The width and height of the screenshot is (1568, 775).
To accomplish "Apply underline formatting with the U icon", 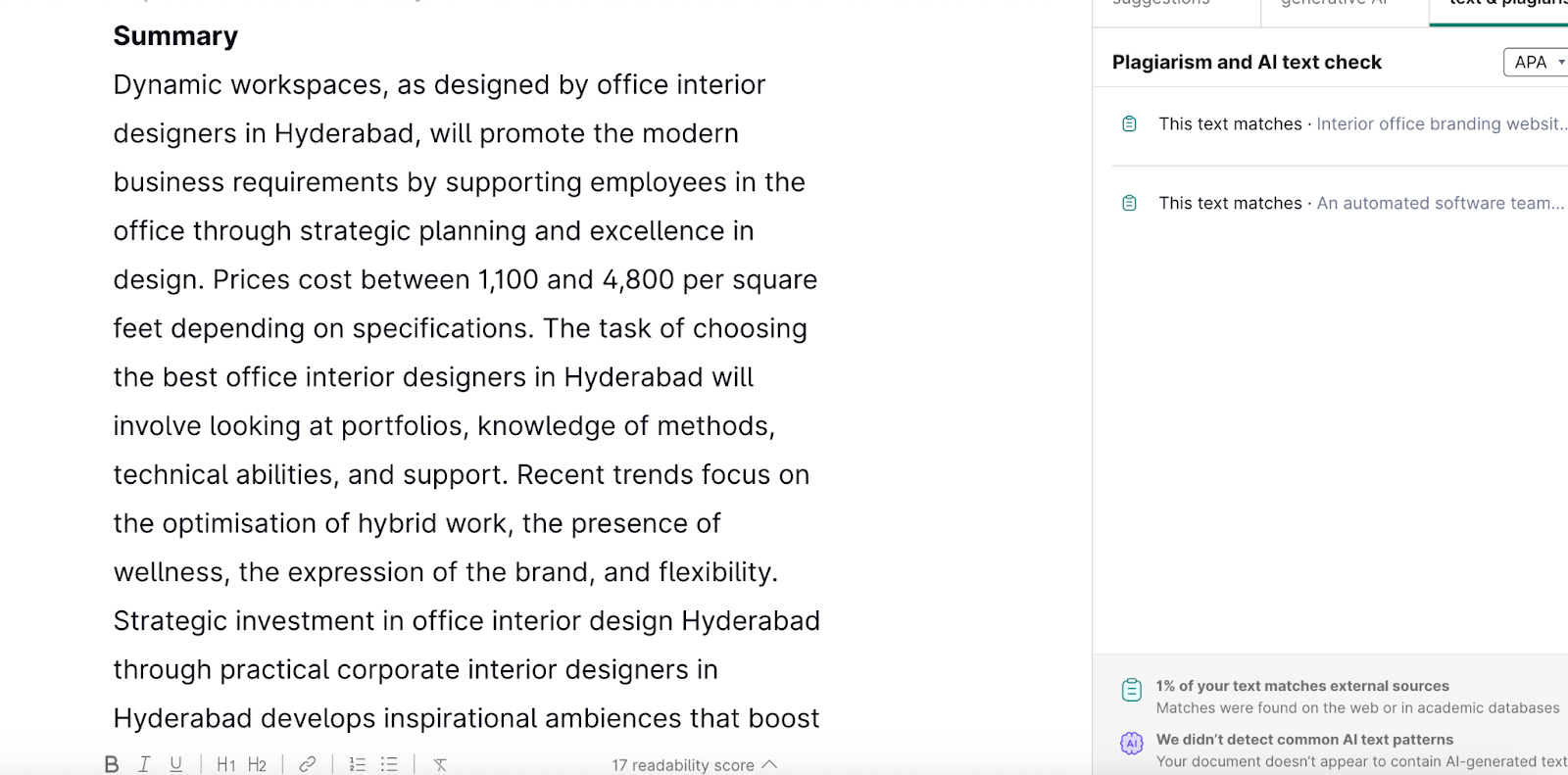I will click(x=176, y=764).
